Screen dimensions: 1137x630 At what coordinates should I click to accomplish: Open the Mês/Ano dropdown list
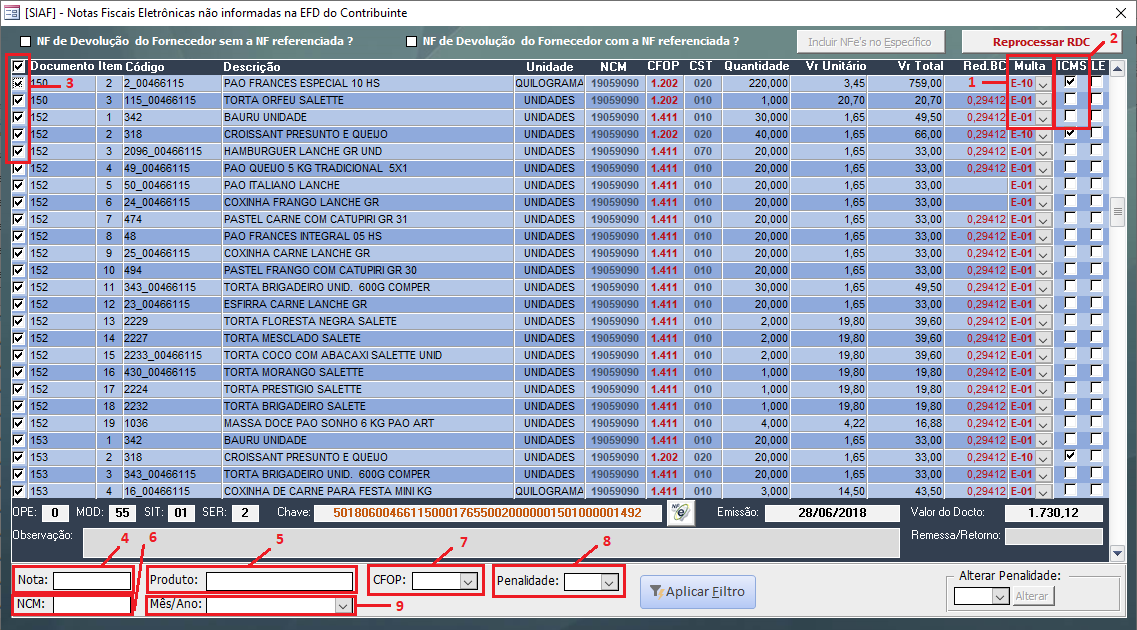(x=343, y=605)
